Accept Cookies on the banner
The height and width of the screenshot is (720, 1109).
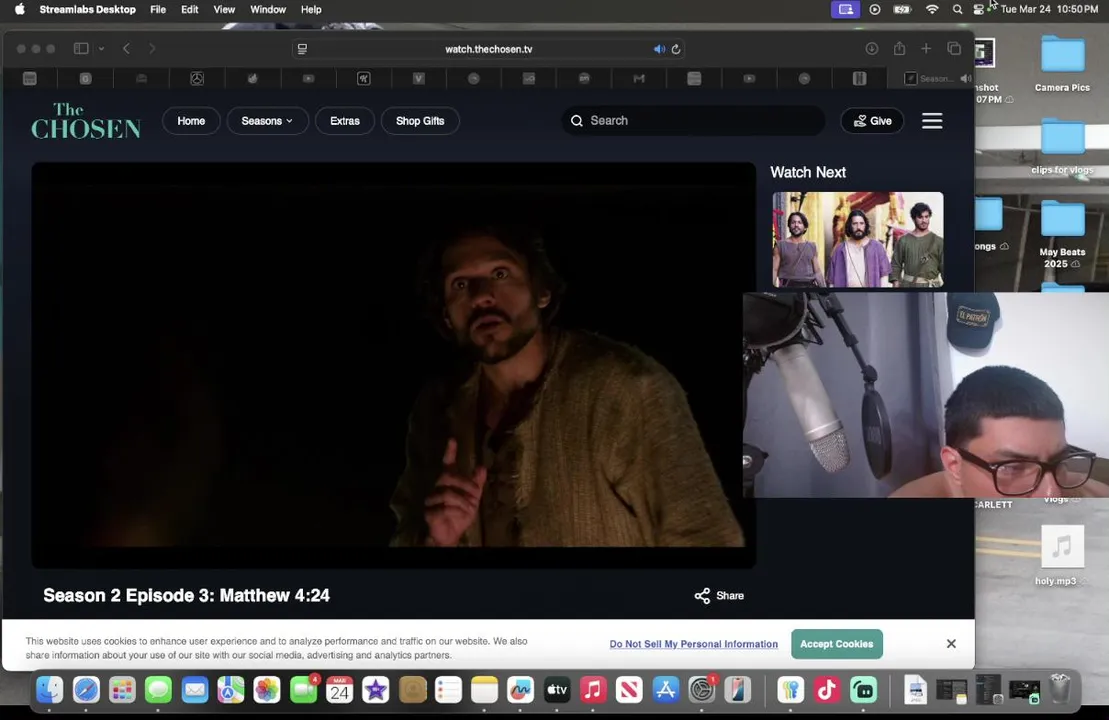pos(836,644)
